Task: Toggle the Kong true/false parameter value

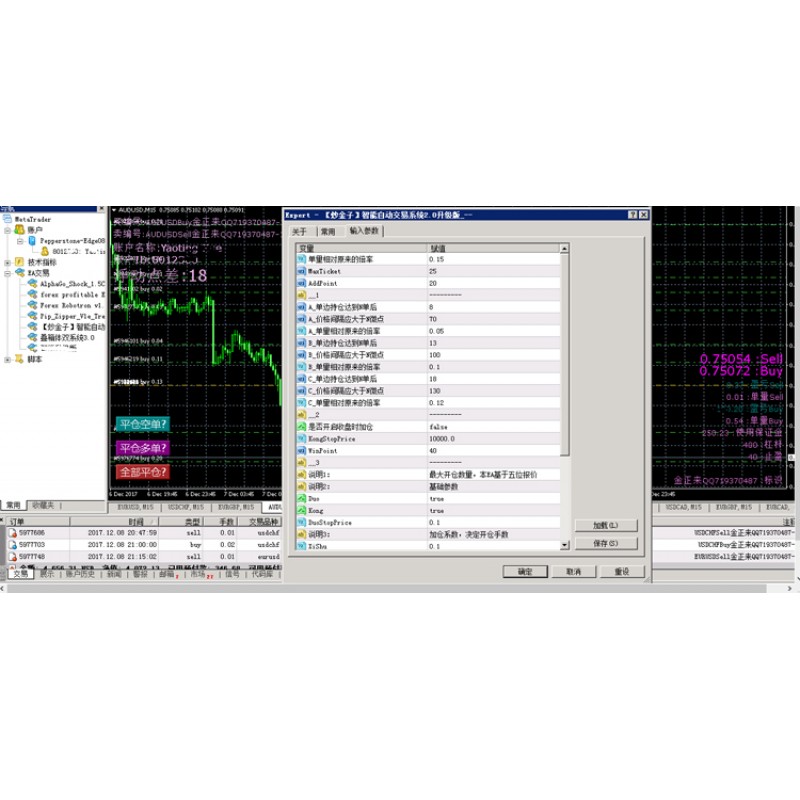Action: tap(437, 510)
